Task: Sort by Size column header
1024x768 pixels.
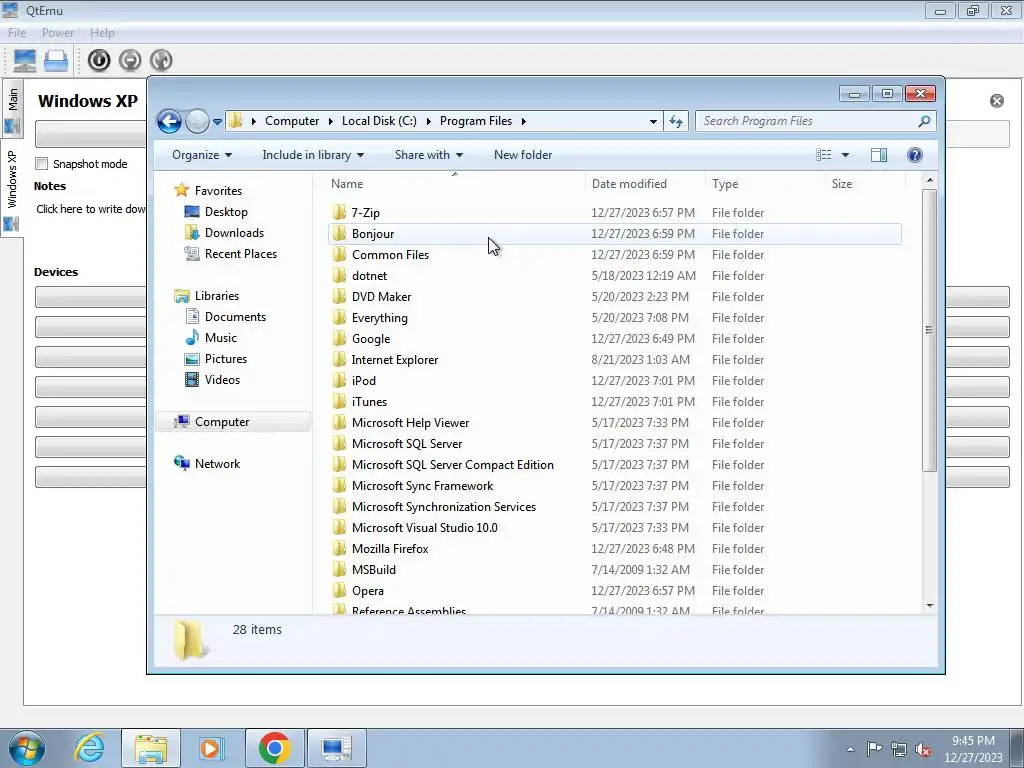Action: click(842, 184)
